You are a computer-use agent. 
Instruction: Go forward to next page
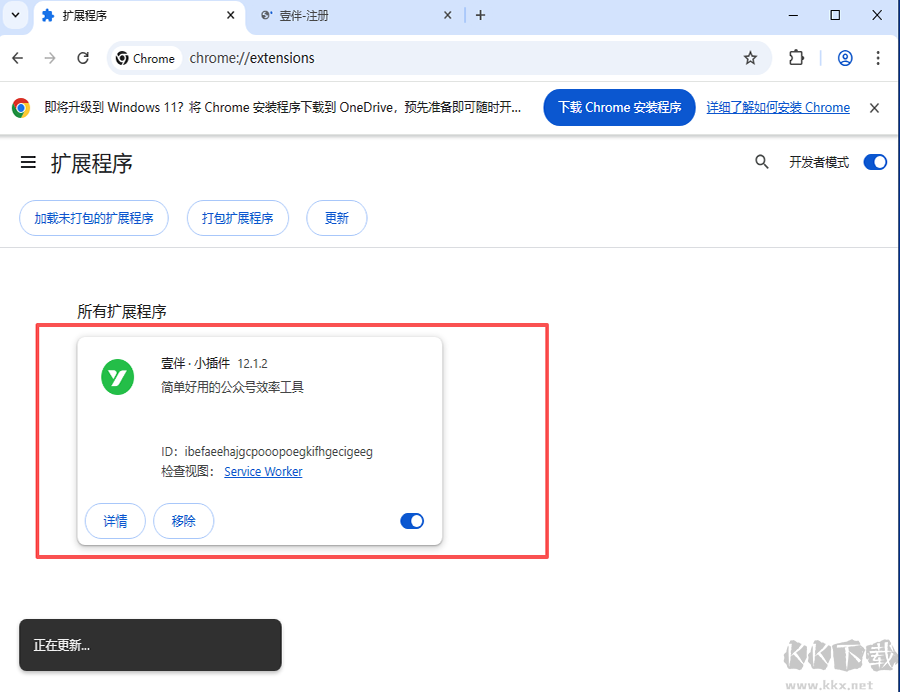coord(50,58)
